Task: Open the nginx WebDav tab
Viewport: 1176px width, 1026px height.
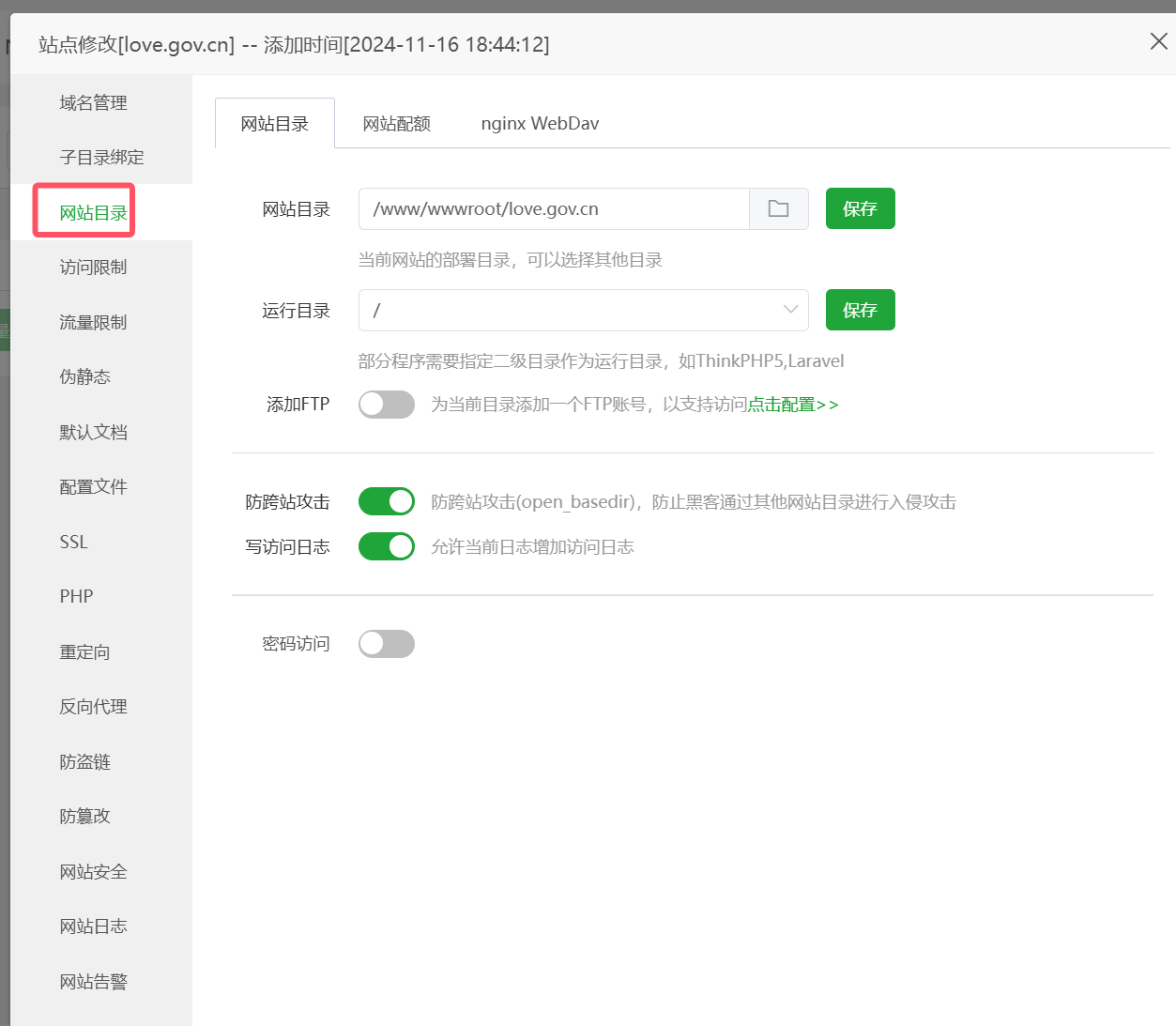Action: pos(540,124)
